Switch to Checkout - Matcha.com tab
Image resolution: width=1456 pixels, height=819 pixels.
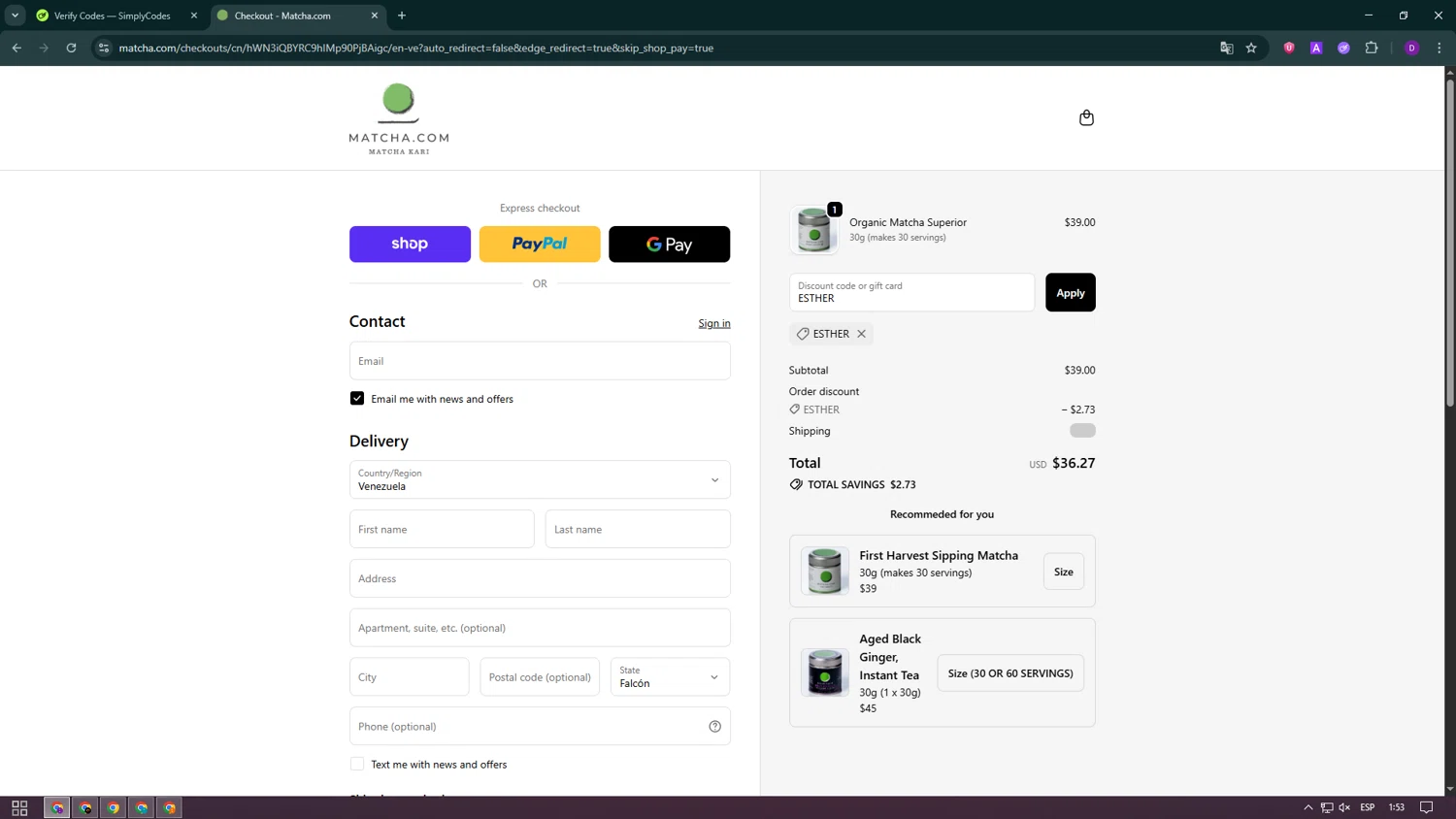coord(297,16)
